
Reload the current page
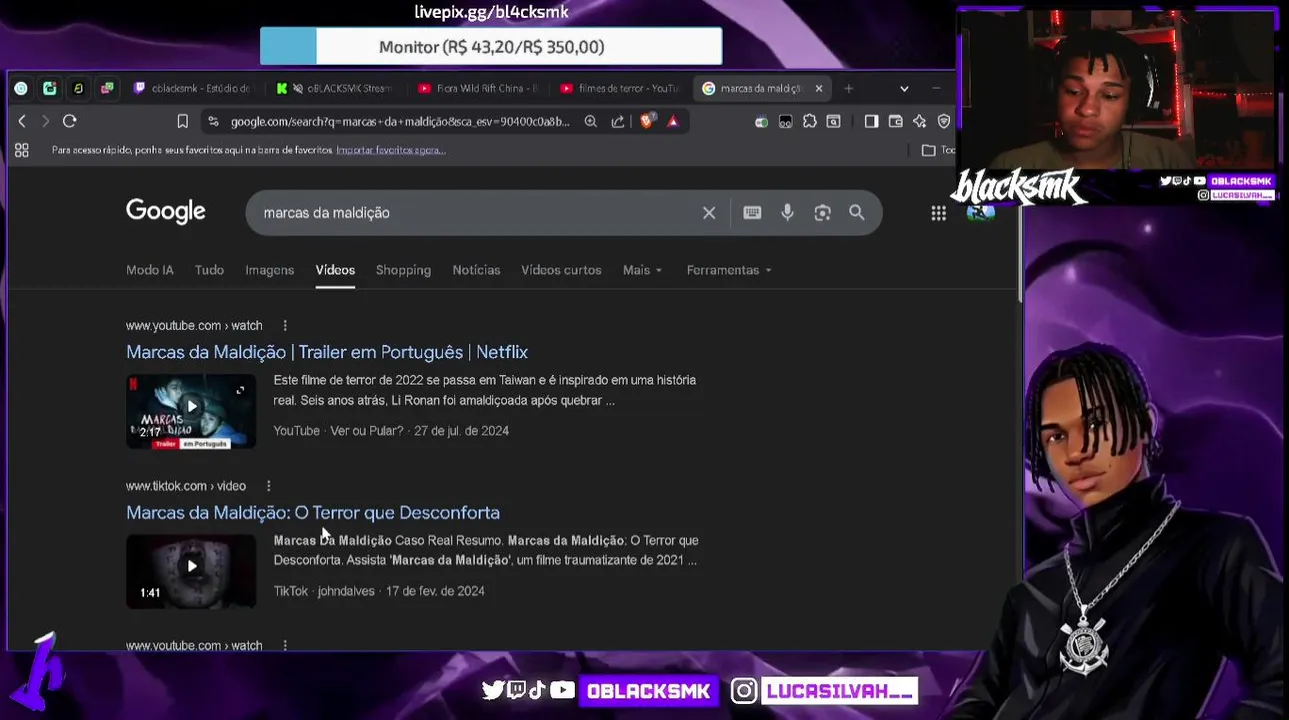(x=69, y=121)
